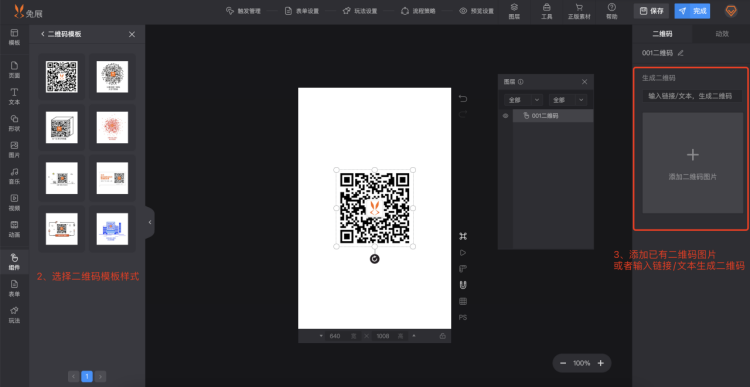Open 正版素材 licensed materials
Screen dimensions: 750x387
579,11
